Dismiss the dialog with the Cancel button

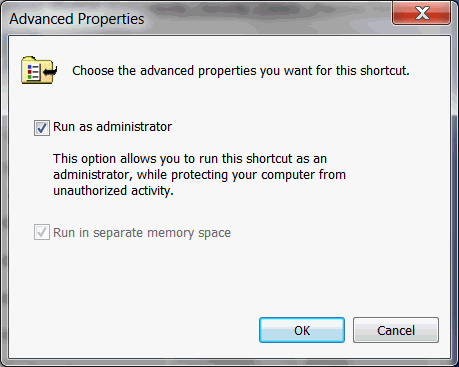coord(396,330)
